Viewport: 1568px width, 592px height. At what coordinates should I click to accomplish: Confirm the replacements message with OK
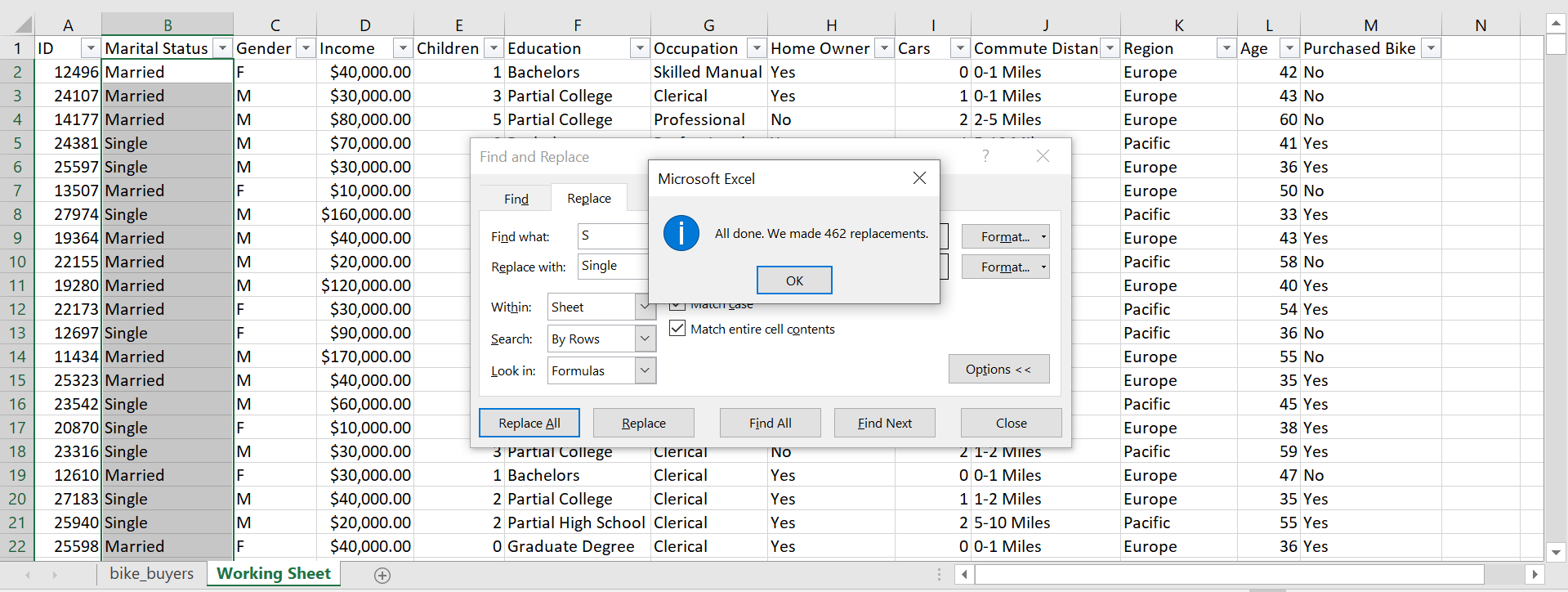point(794,280)
